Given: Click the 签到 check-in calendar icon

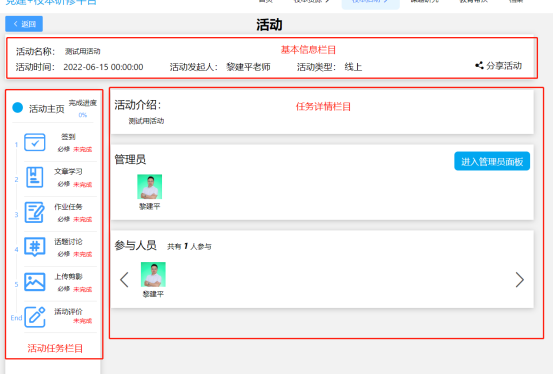Looking at the screenshot, I should [x=35, y=142].
